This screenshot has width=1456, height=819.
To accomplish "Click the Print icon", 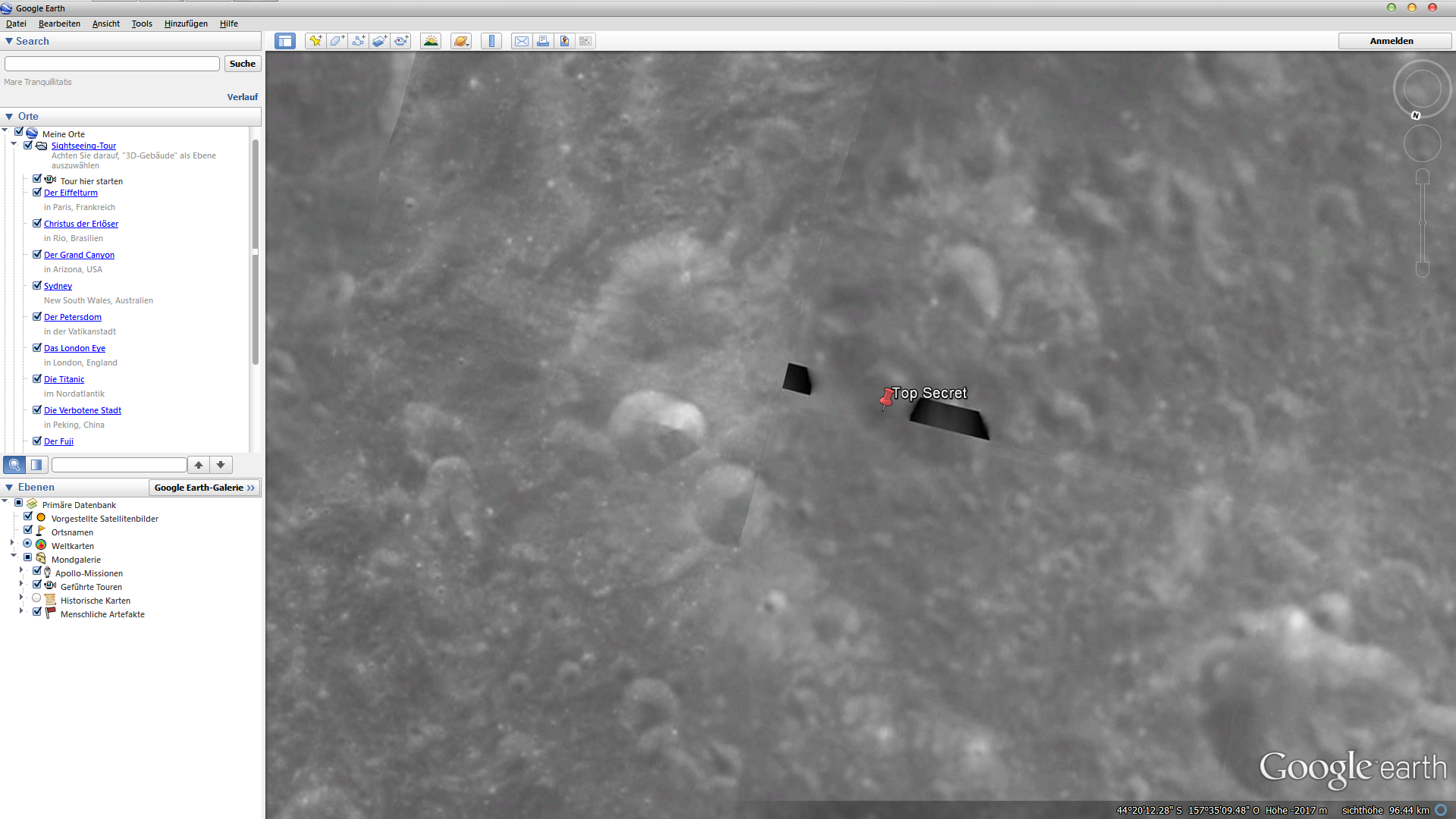I will [543, 41].
